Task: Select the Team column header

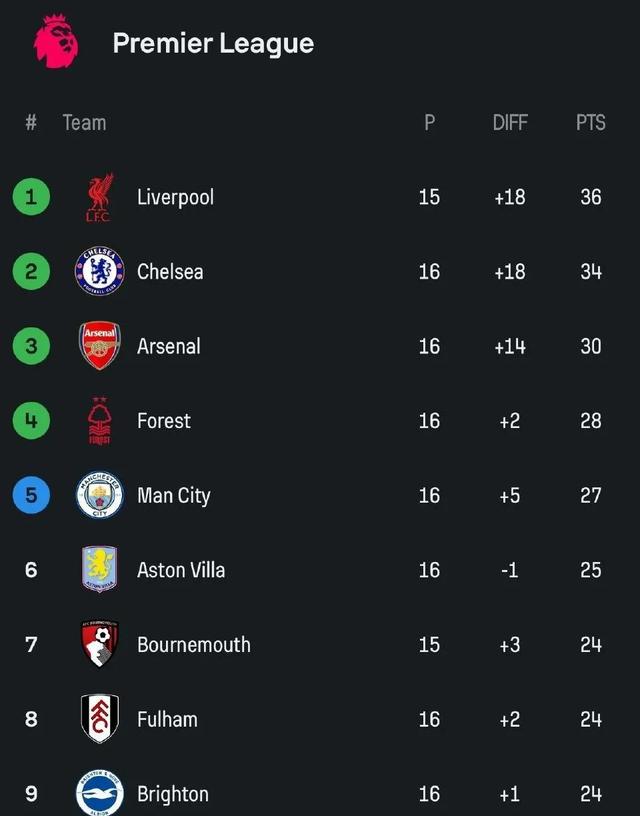Action: [84, 123]
